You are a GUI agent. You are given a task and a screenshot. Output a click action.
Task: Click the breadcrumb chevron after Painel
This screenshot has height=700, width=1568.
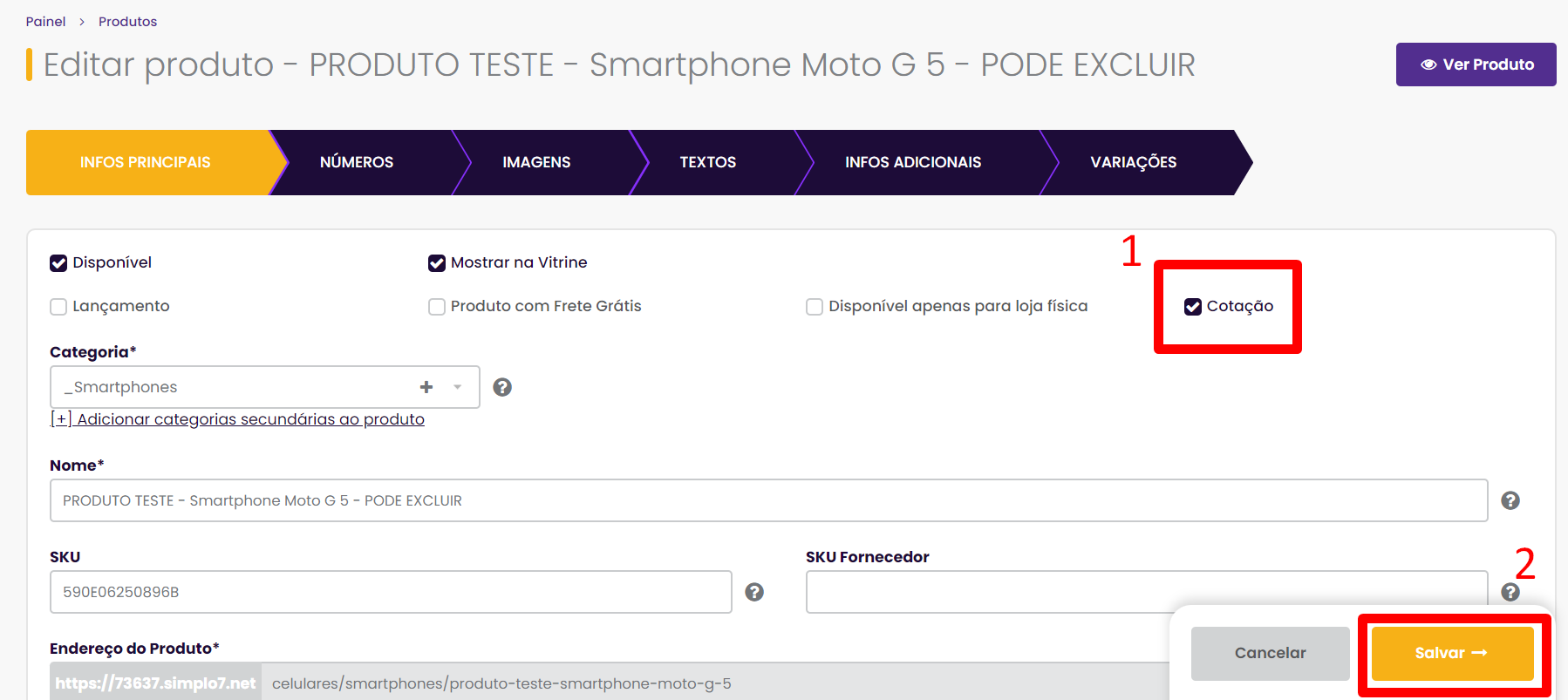(x=82, y=22)
